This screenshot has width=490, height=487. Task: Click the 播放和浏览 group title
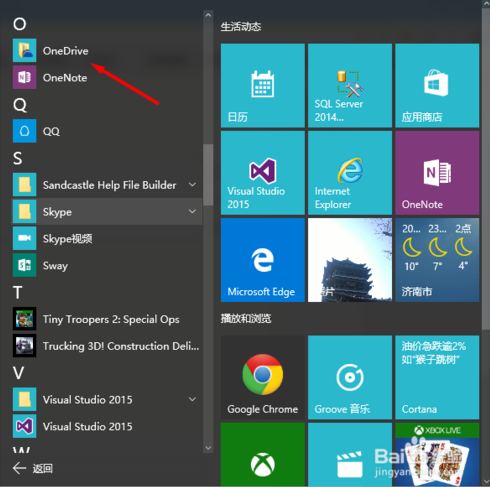246,319
